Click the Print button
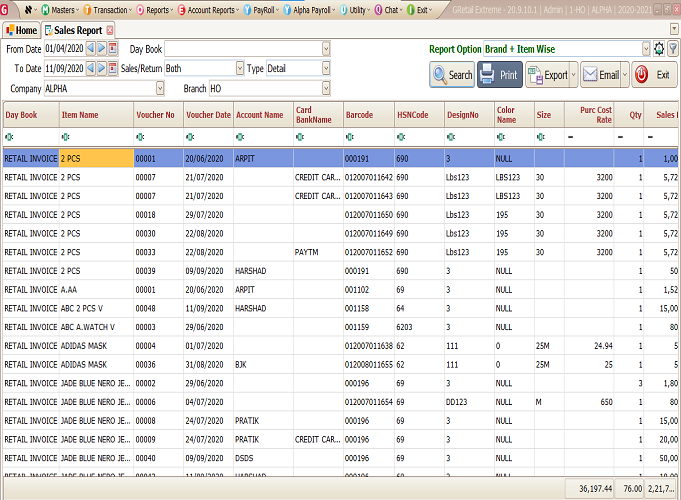The image size is (681, 500). [x=499, y=75]
